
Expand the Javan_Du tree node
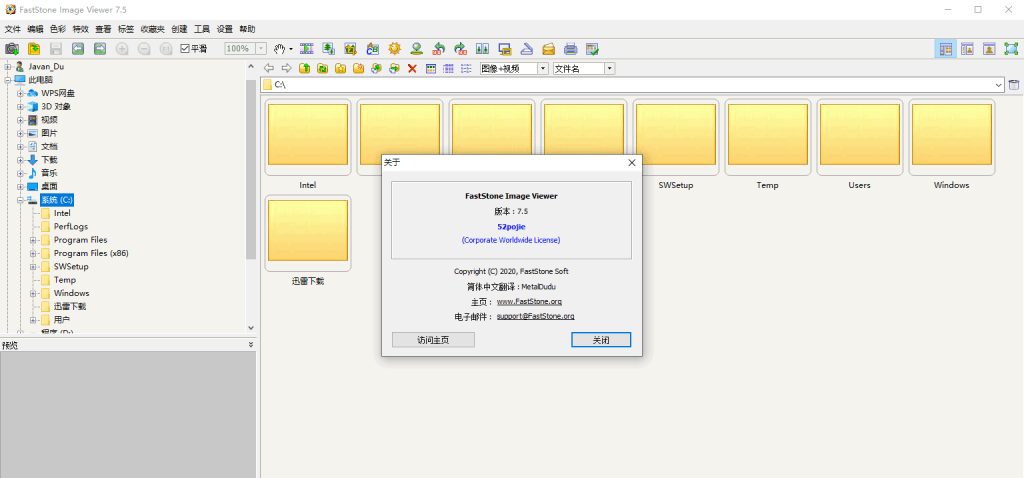pos(8,67)
